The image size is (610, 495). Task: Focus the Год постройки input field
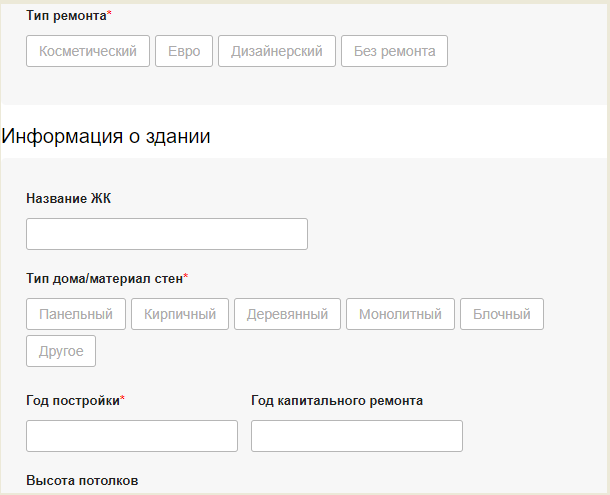click(x=132, y=436)
